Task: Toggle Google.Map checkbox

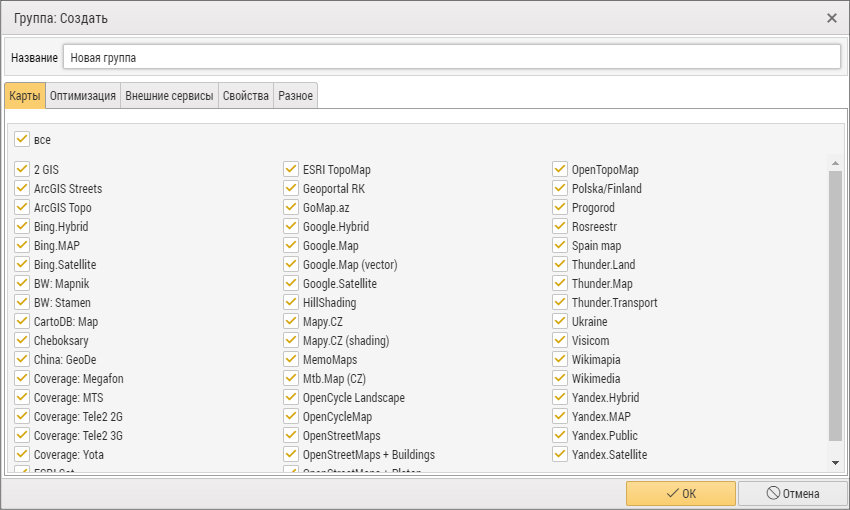Action: (x=291, y=245)
